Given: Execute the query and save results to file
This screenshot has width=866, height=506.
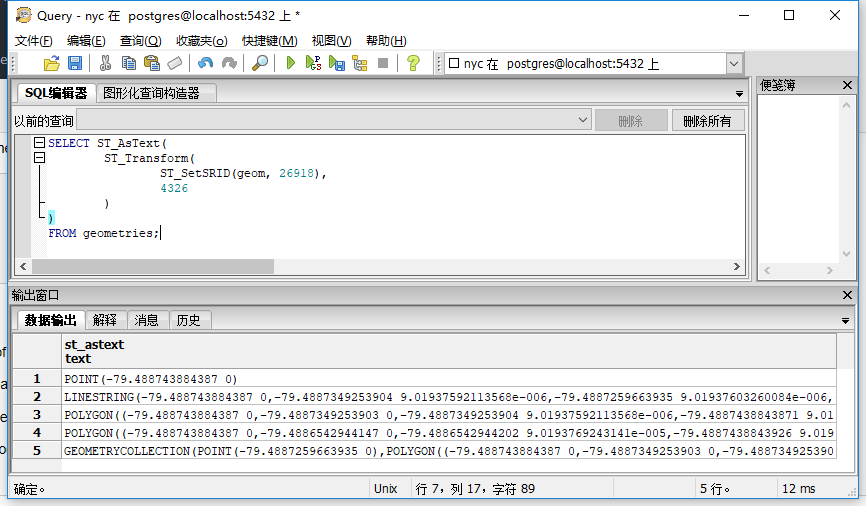Looking at the screenshot, I should 336,64.
